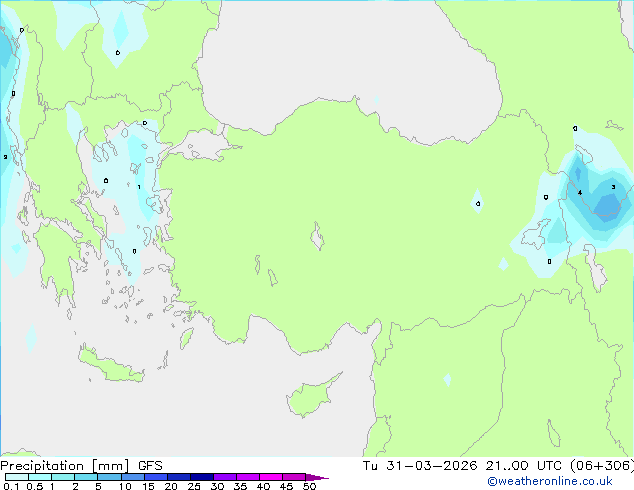Click the 'Precipitation [mm] GFS' title text

[x=81, y=466]
